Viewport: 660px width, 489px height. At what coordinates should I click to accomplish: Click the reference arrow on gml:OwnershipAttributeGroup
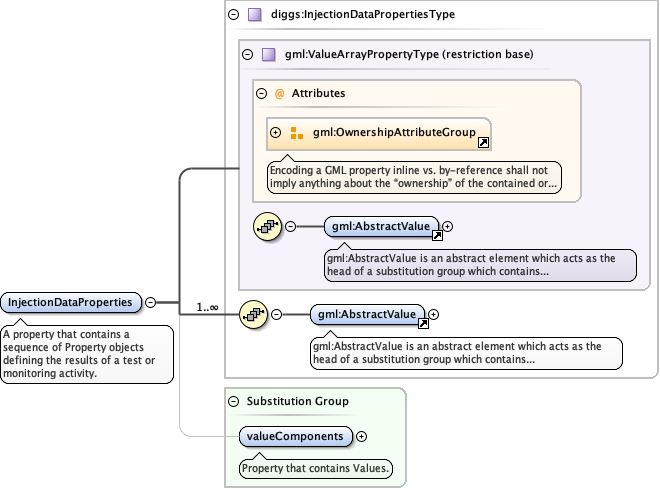(x=483, y=144)
